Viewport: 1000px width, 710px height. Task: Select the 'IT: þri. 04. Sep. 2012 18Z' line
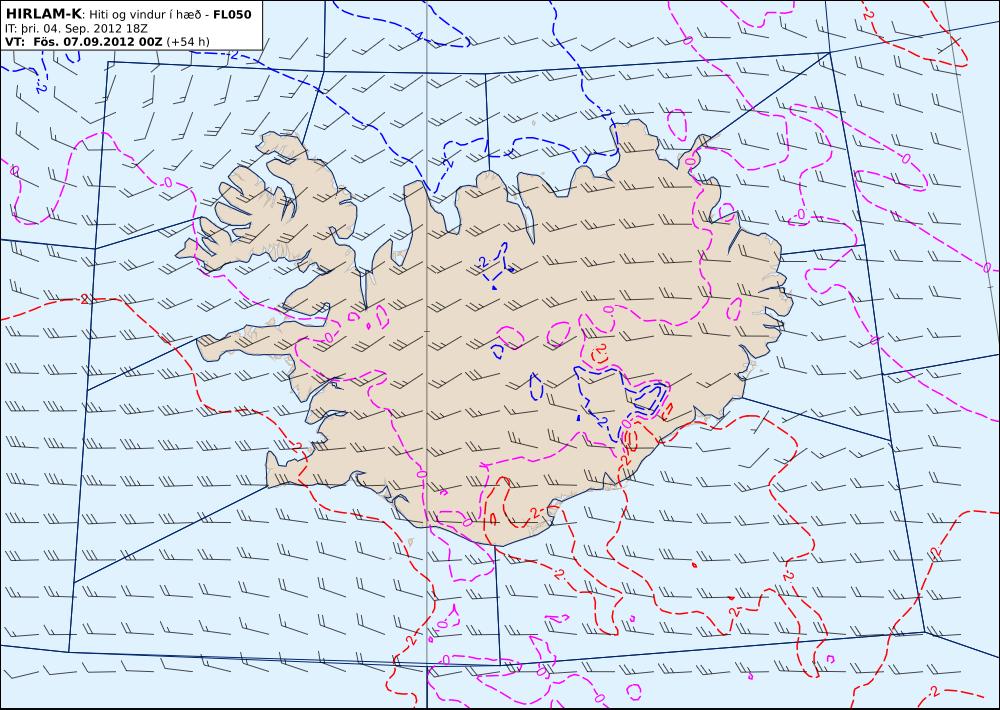point(76,29)
